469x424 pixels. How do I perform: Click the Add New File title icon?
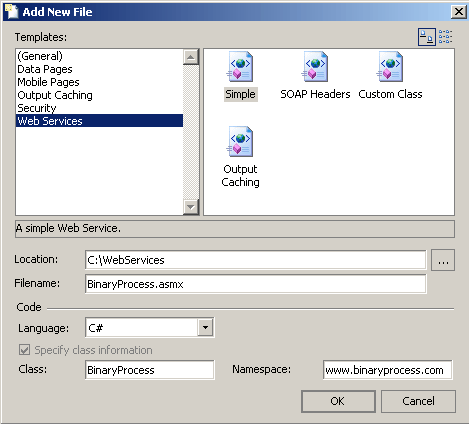click(12, 11)
